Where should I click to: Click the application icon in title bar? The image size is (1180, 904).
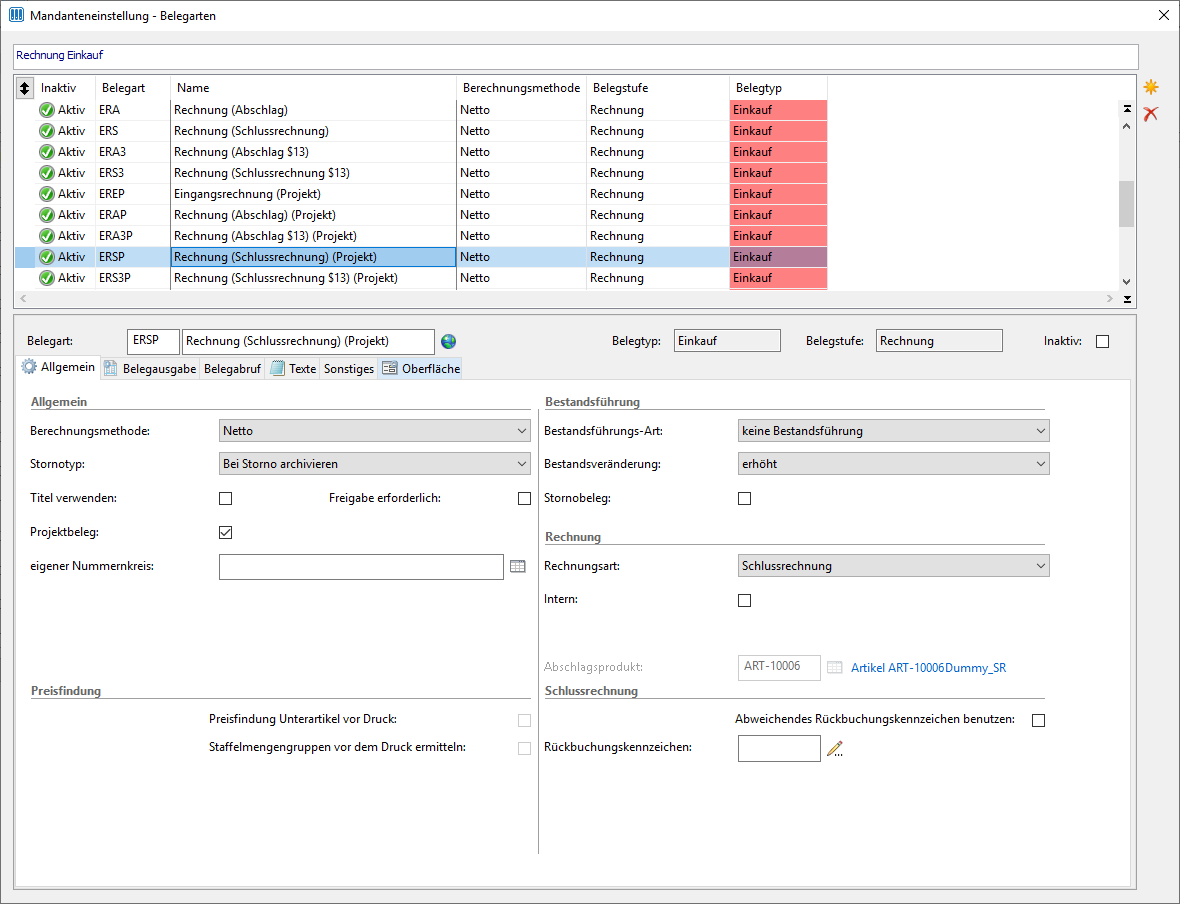click(16, 15)
